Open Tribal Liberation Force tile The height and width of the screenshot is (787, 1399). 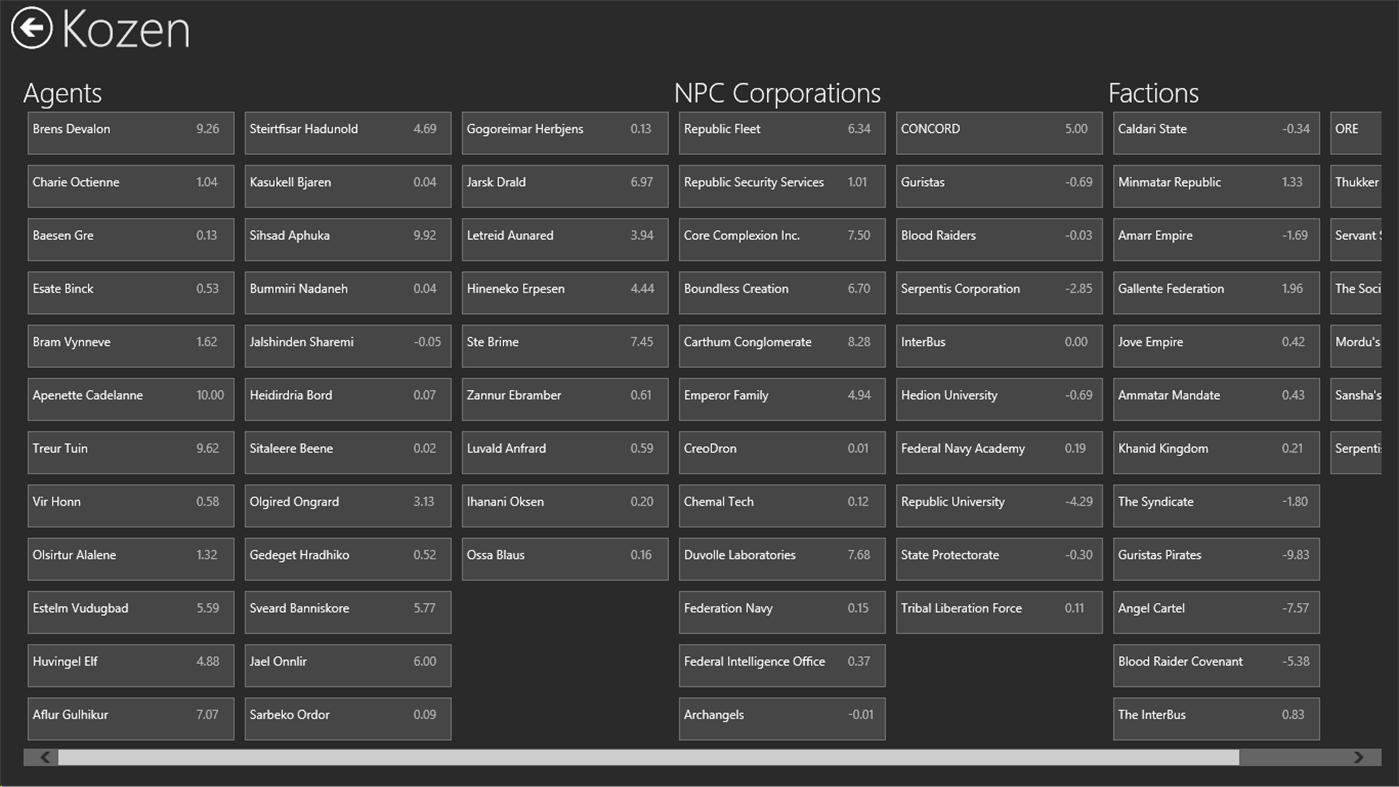999,612
